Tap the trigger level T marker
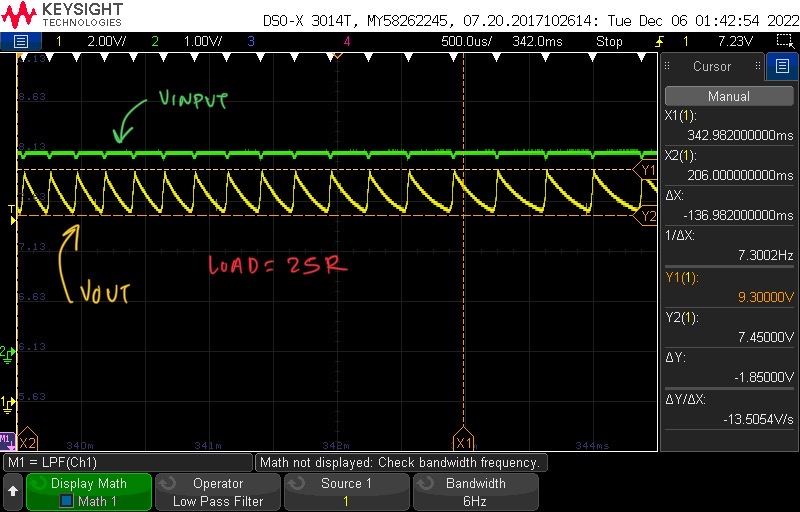800x512 pixels. [12, 214]
